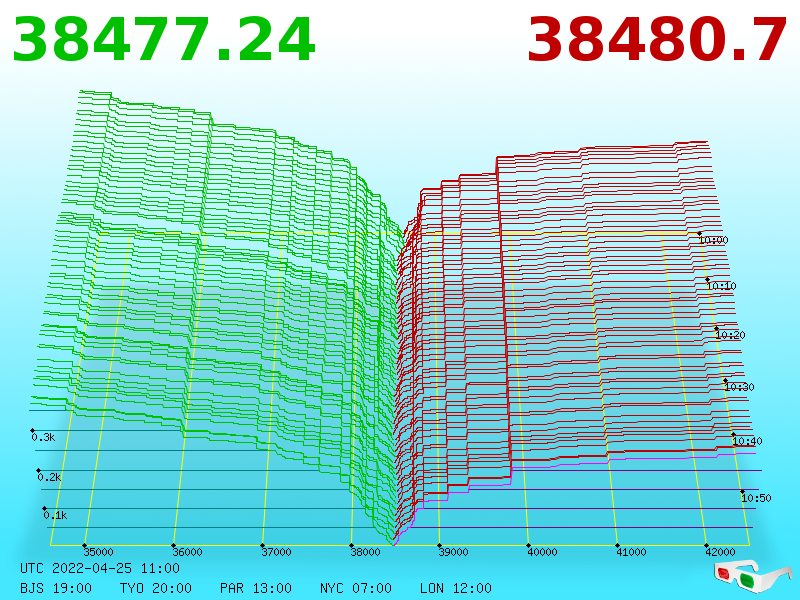Click the 0.1k depth axis label
Viewport: 800px width, 600px height.
[56, 515]
